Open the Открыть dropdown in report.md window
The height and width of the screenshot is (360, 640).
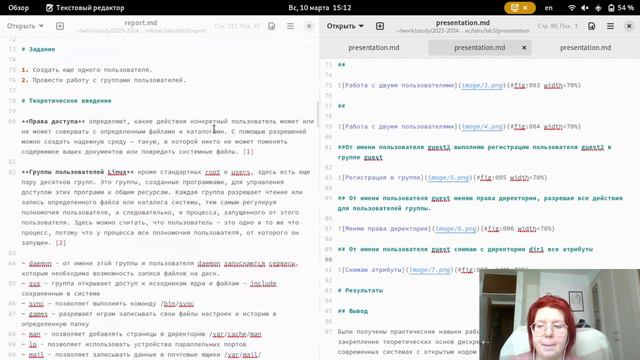tap(25, 26)
